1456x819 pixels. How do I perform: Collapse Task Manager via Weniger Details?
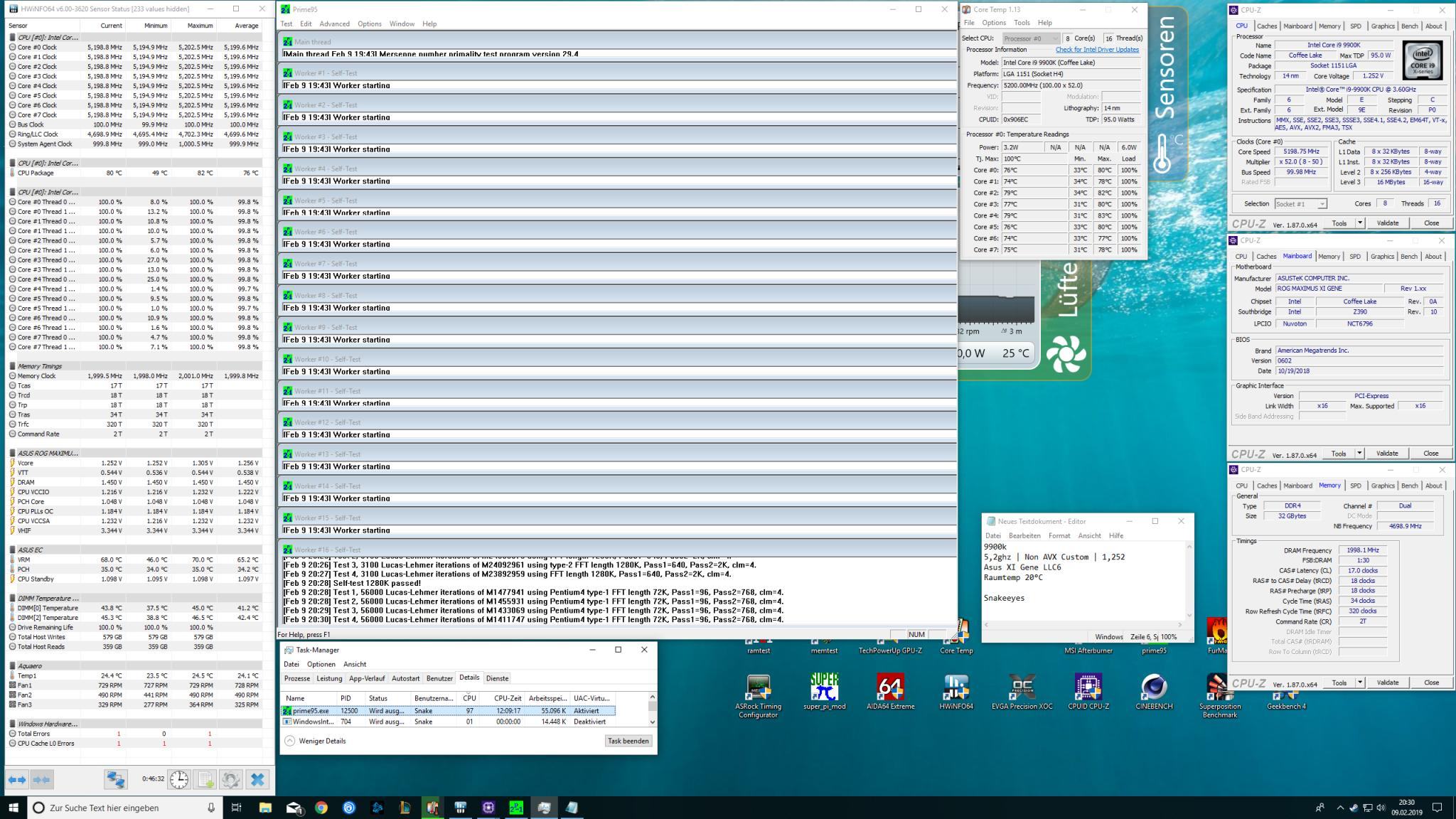315,741
